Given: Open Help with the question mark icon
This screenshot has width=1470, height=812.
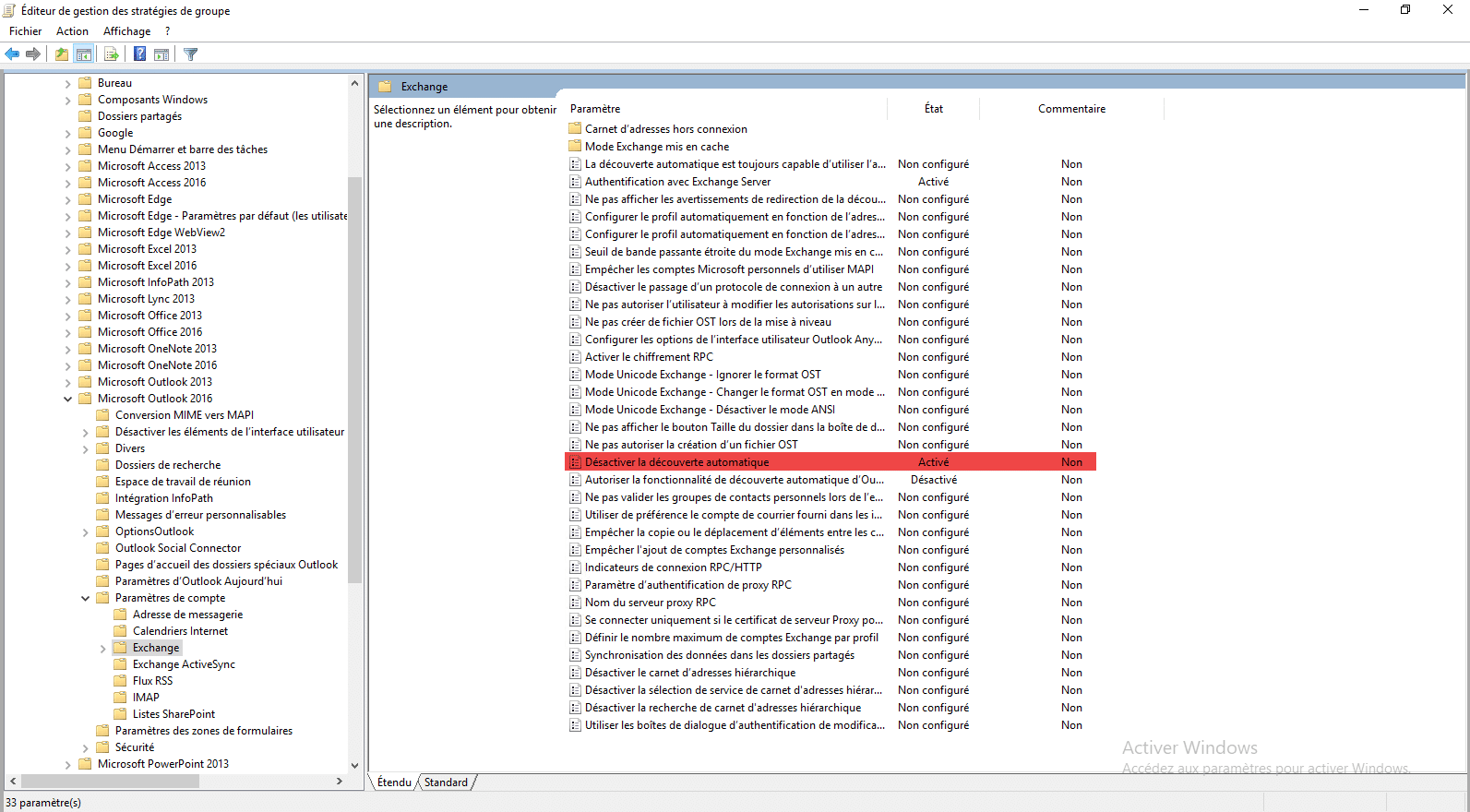Looking at the screenshot, I should click(139, 54).
